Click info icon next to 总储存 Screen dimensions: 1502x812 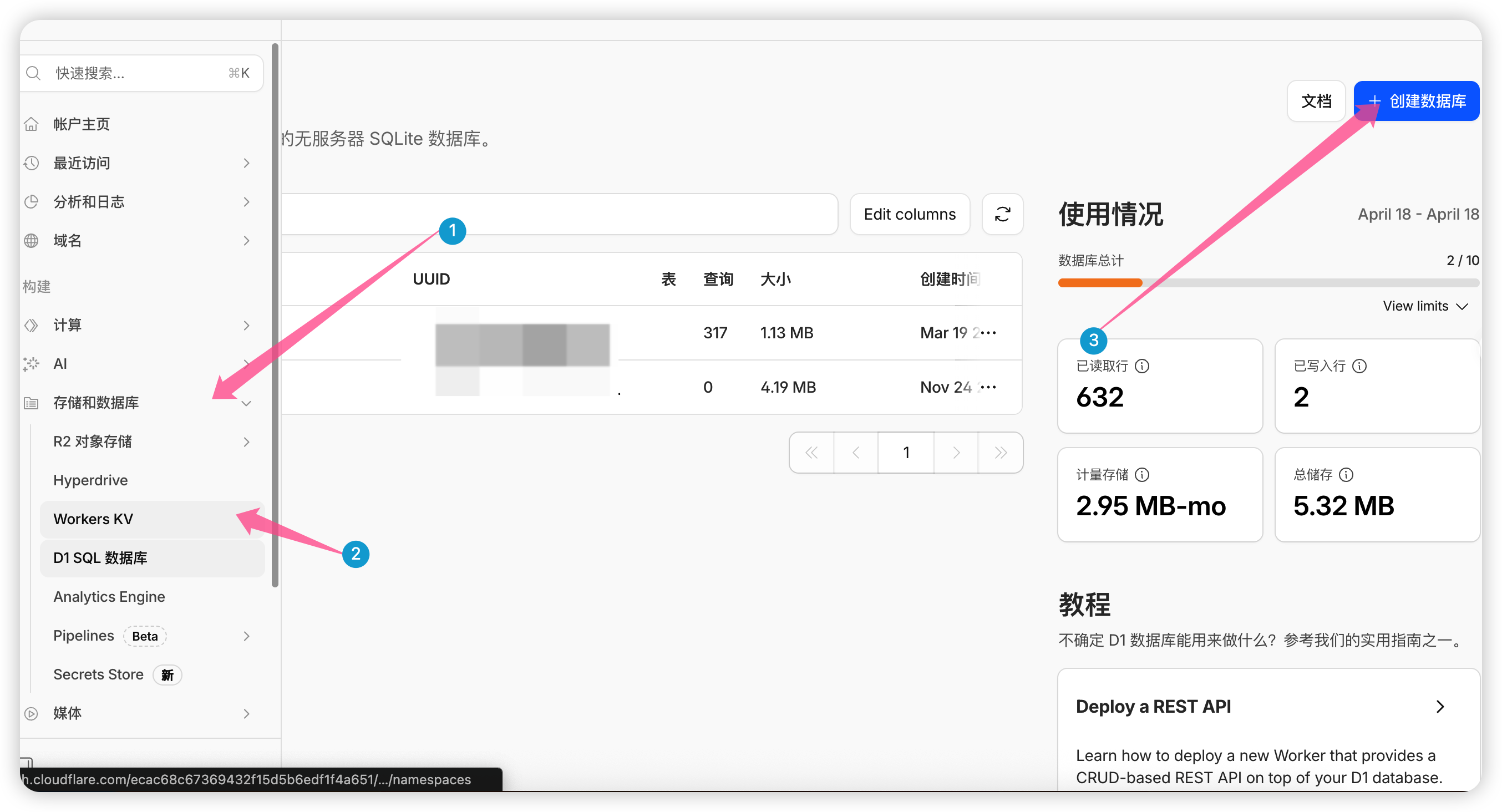tap(1346, 474)
